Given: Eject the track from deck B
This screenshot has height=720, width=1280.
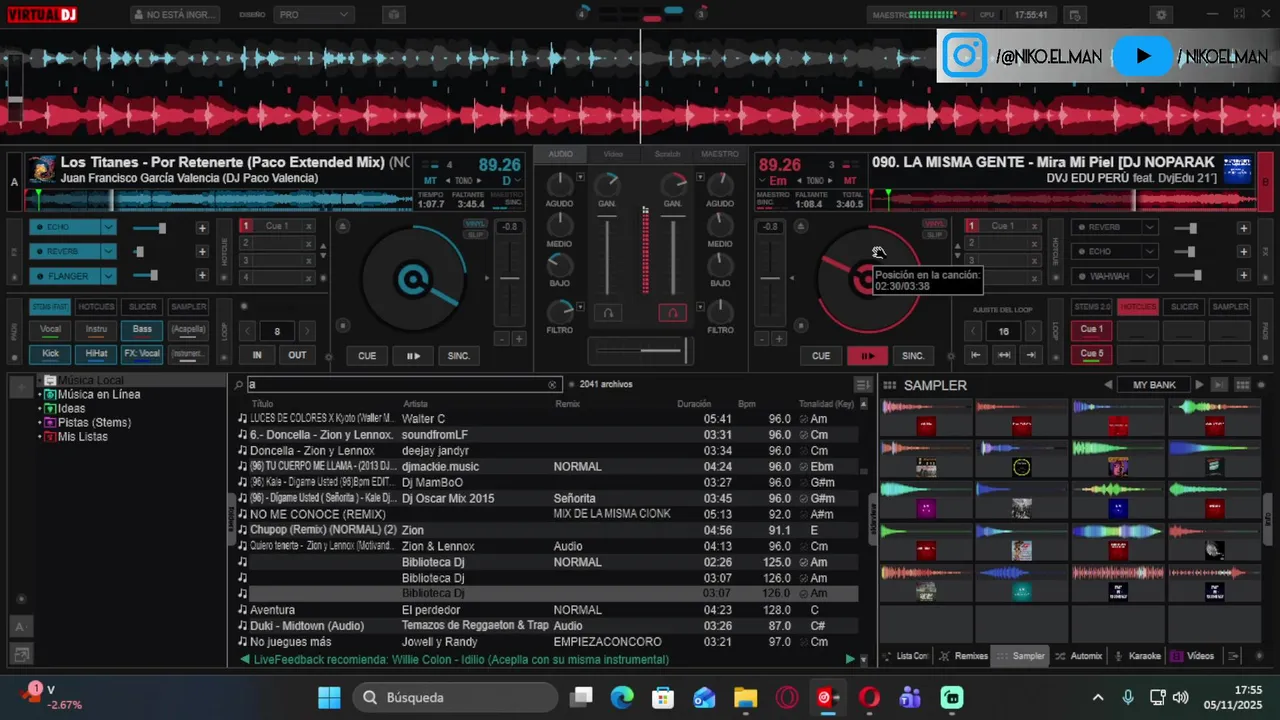Looking at the screenshot, I should point(801,227).
